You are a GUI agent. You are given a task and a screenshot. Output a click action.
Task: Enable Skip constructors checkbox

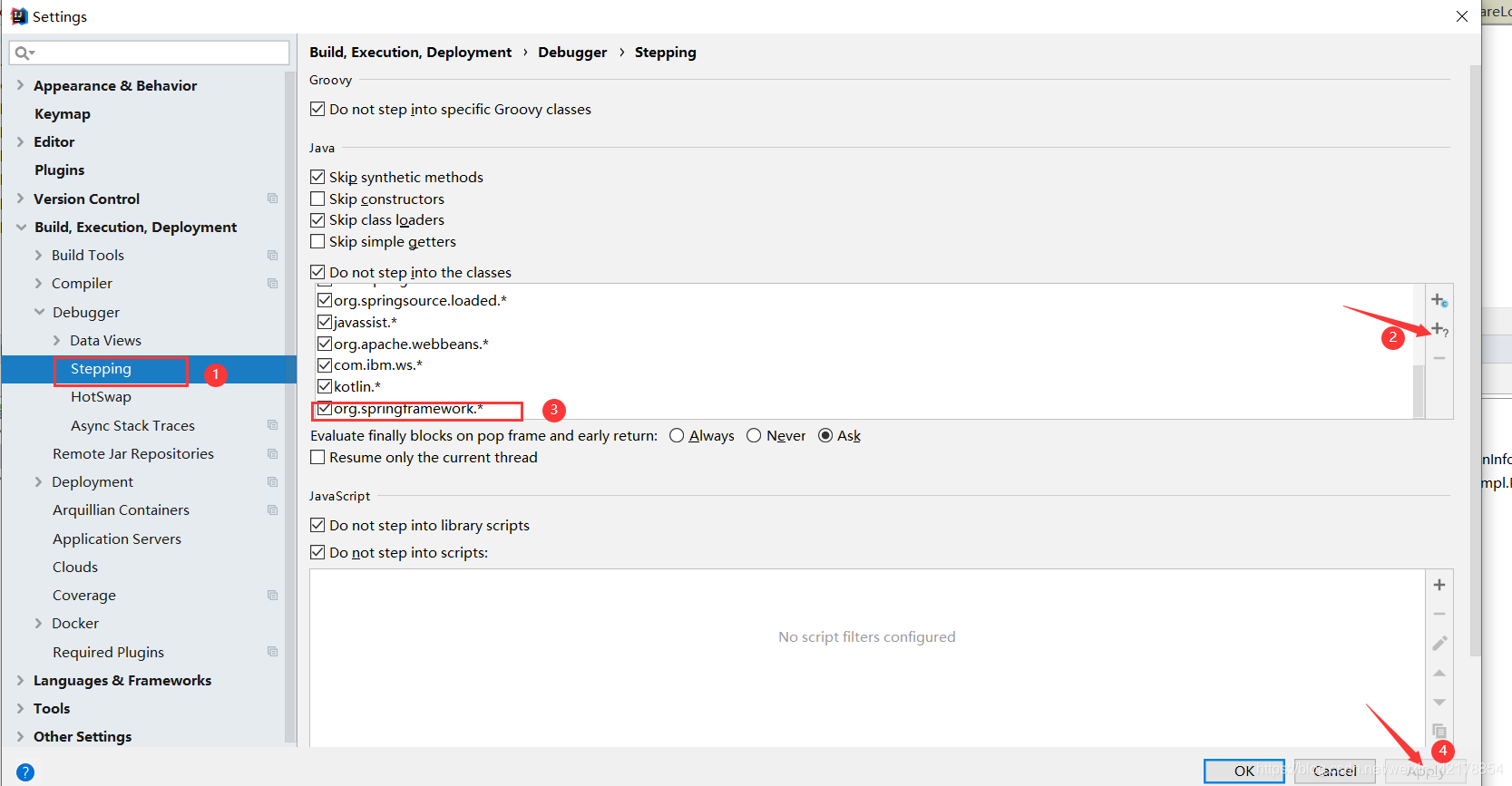coord(317,199)
